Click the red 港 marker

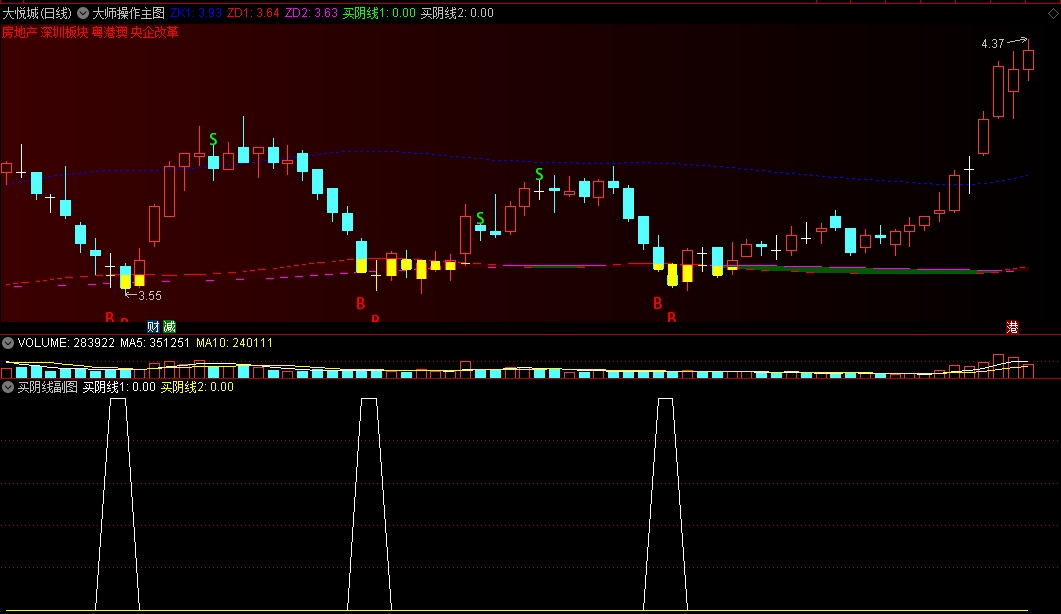[x=1012, y=328]
